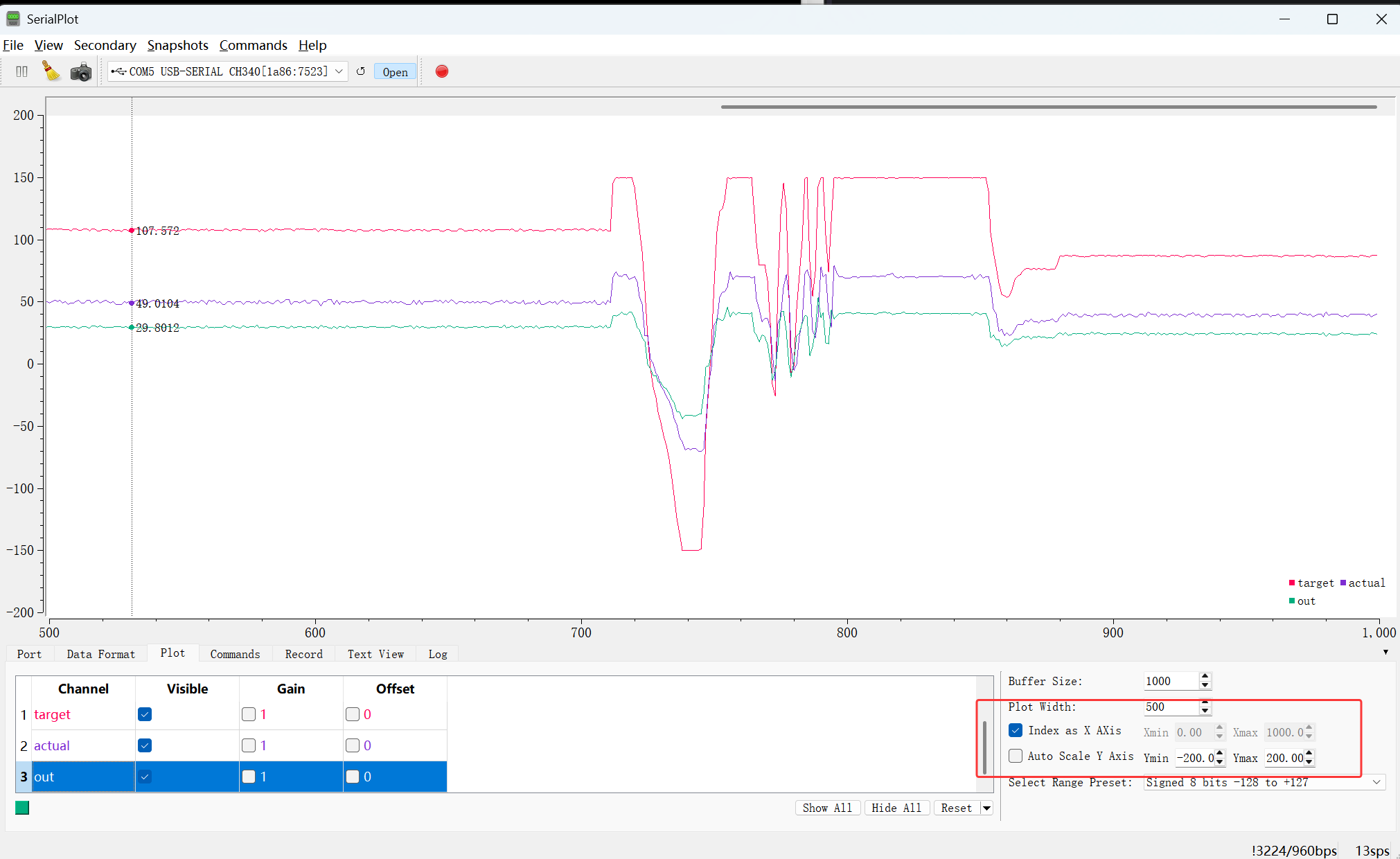Click the target legend entry in plot
Image resolution: width=1400 pixels, height=859 pixels.
1311,583
